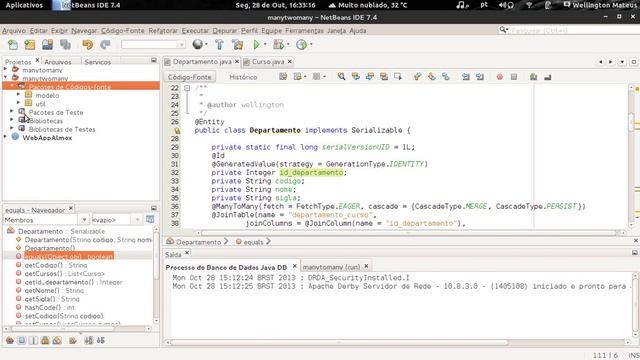Open the Membros dropdown in Navigator

(x=84, y=220)
